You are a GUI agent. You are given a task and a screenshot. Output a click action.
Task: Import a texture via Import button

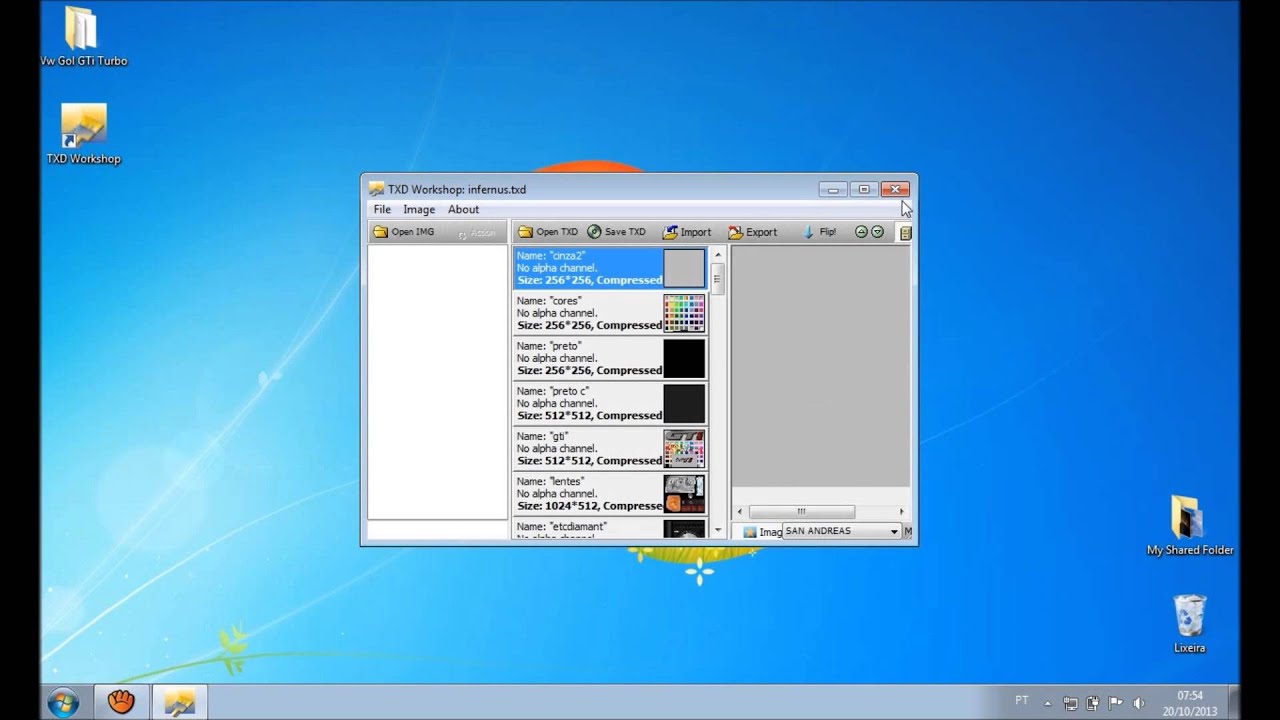click(687, 232)
